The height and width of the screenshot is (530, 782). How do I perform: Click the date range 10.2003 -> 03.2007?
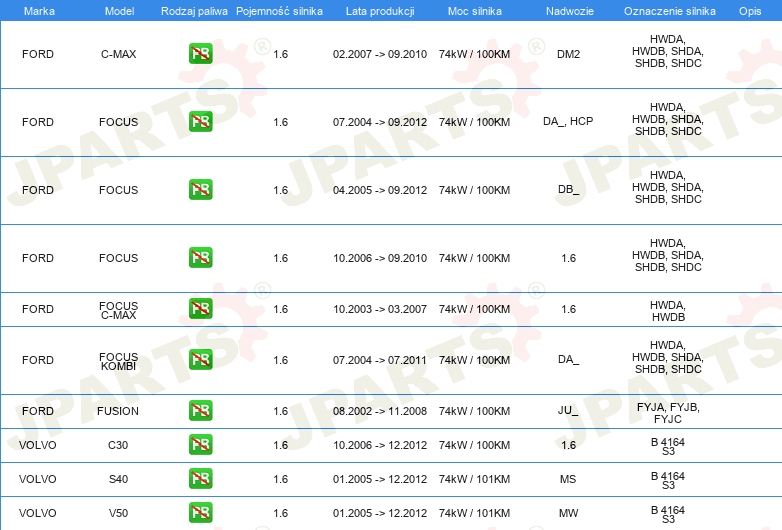(380, 309)
